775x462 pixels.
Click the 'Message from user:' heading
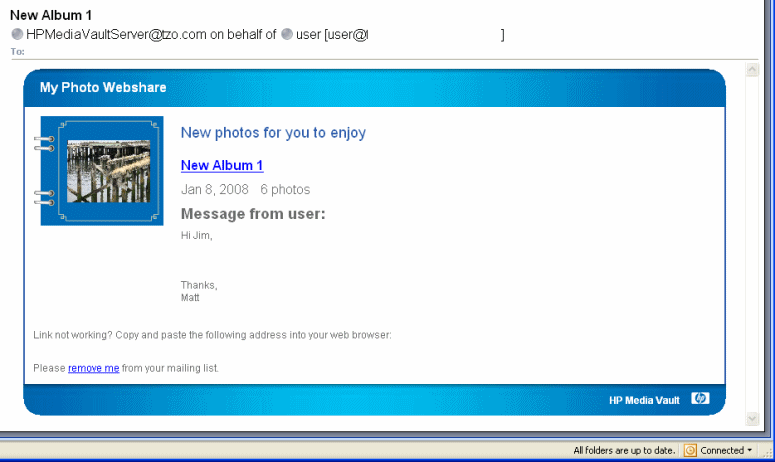253,214
